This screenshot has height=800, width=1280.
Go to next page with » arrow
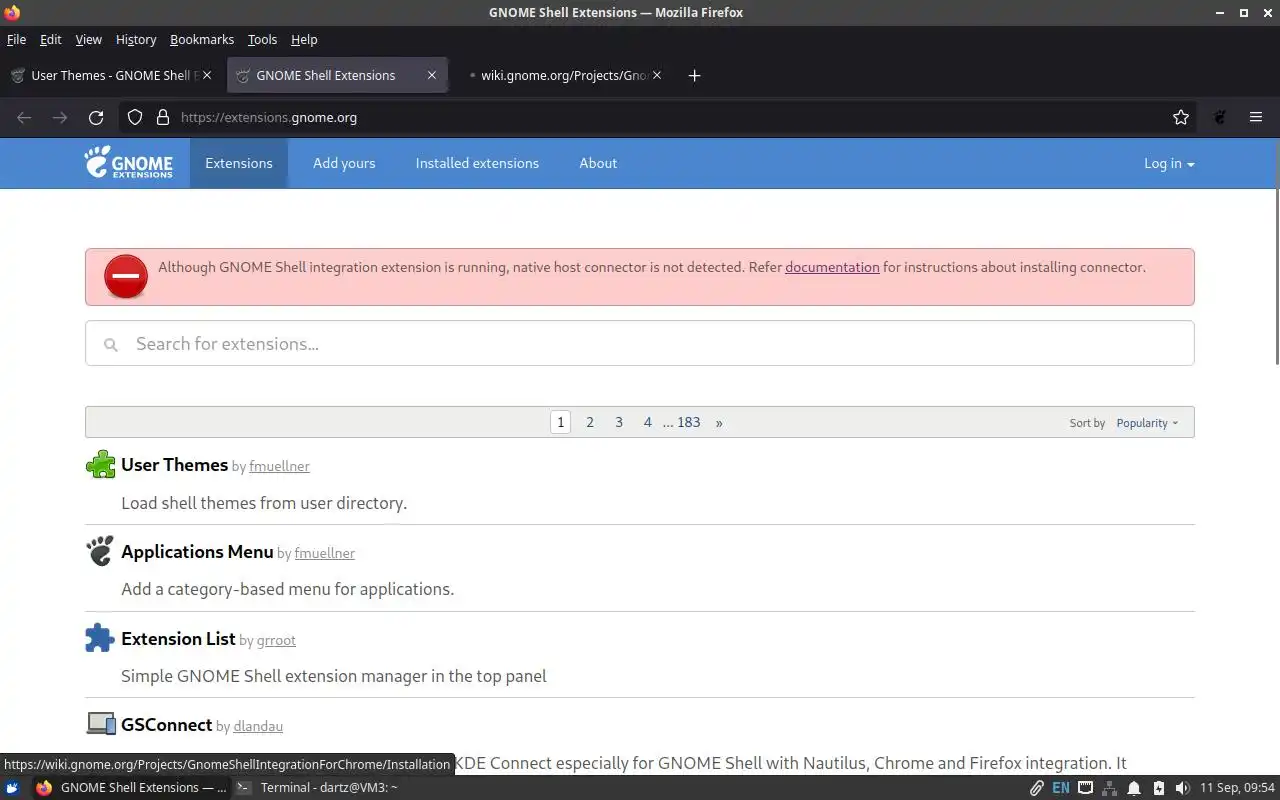[x=719, y=422]
